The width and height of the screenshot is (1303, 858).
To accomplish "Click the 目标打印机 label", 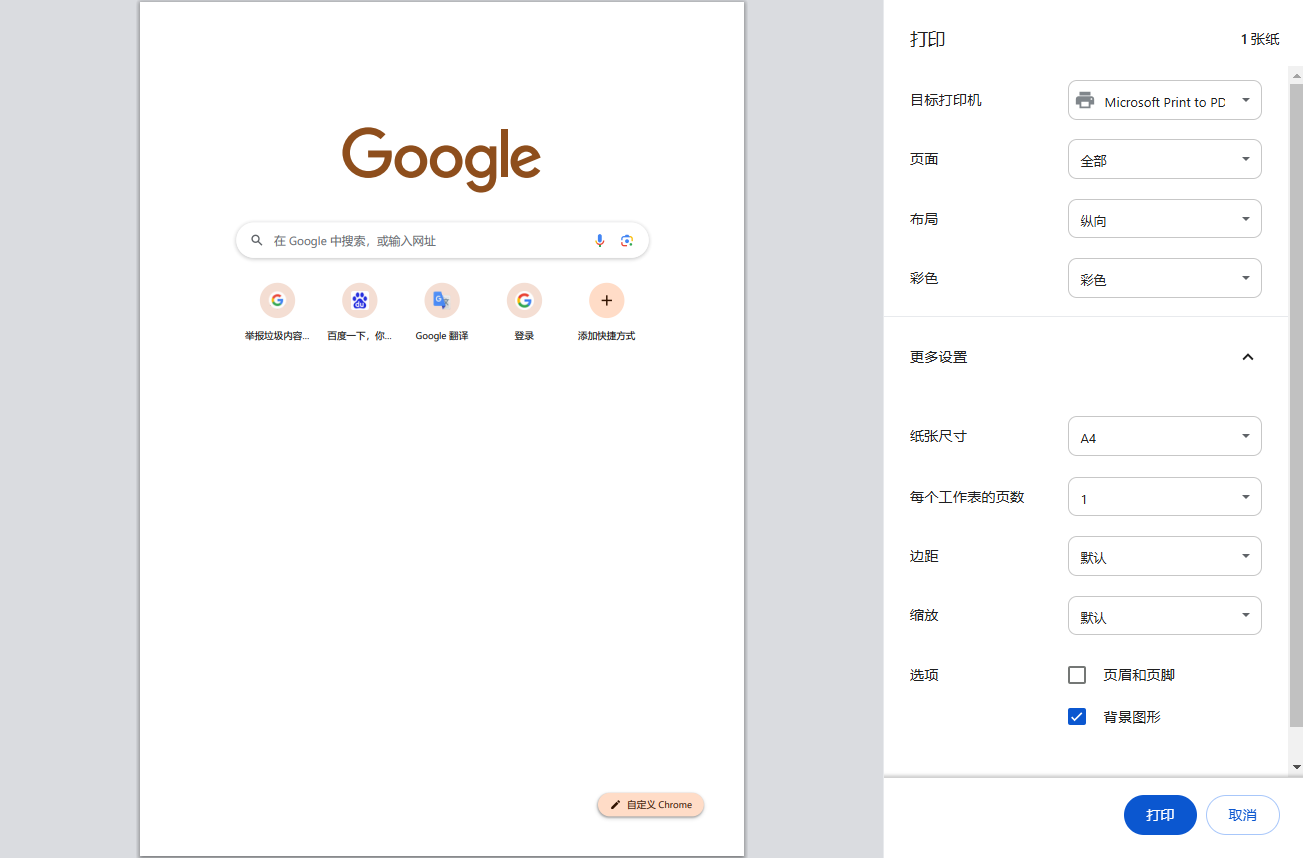I will point(946,100).
